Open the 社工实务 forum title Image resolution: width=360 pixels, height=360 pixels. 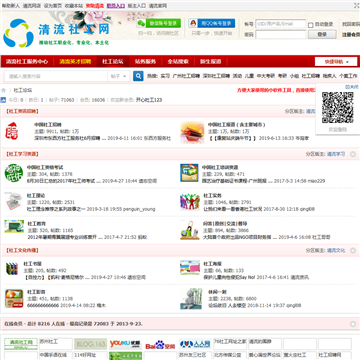212,195
